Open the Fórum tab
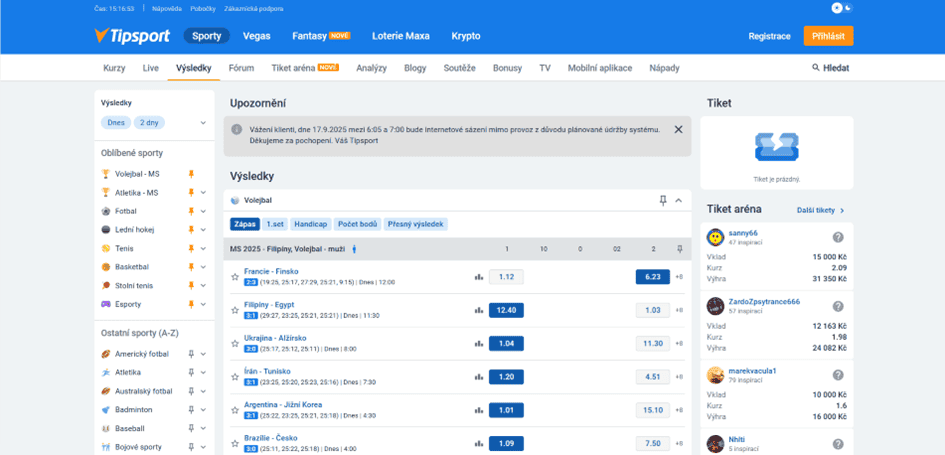The image size is (945, 455). tap(241, 68)
